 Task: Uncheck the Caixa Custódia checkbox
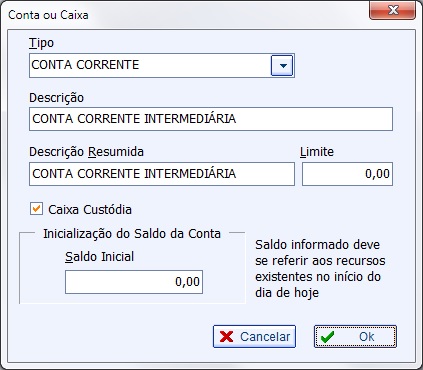click(36, 209)
